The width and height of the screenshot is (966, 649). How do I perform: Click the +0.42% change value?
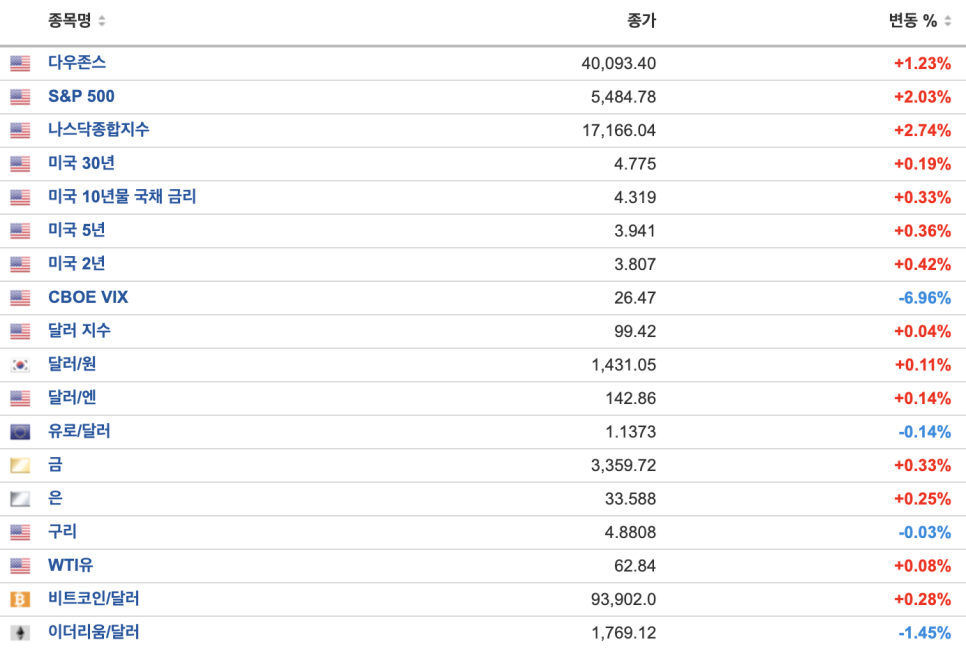click(x=922, y=264)
